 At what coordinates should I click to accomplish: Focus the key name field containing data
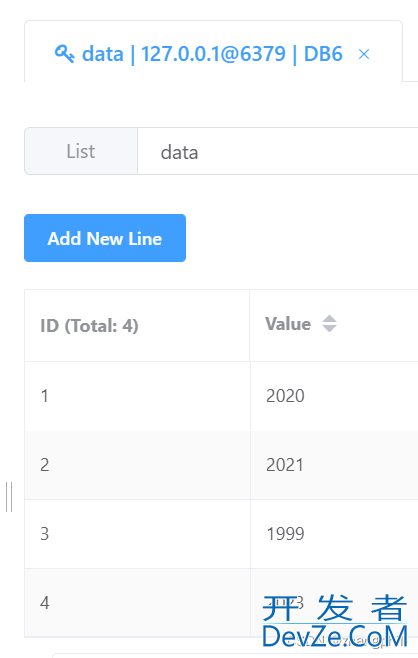coord(277,151)
